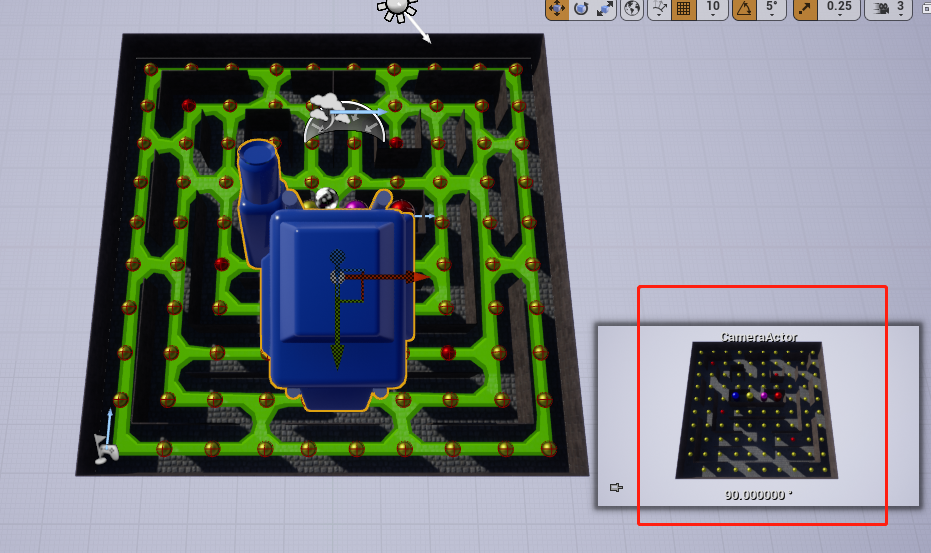Select the directional light sun icon
The height and width of the screenshot is (553, 931).
[x=397, y=8]
